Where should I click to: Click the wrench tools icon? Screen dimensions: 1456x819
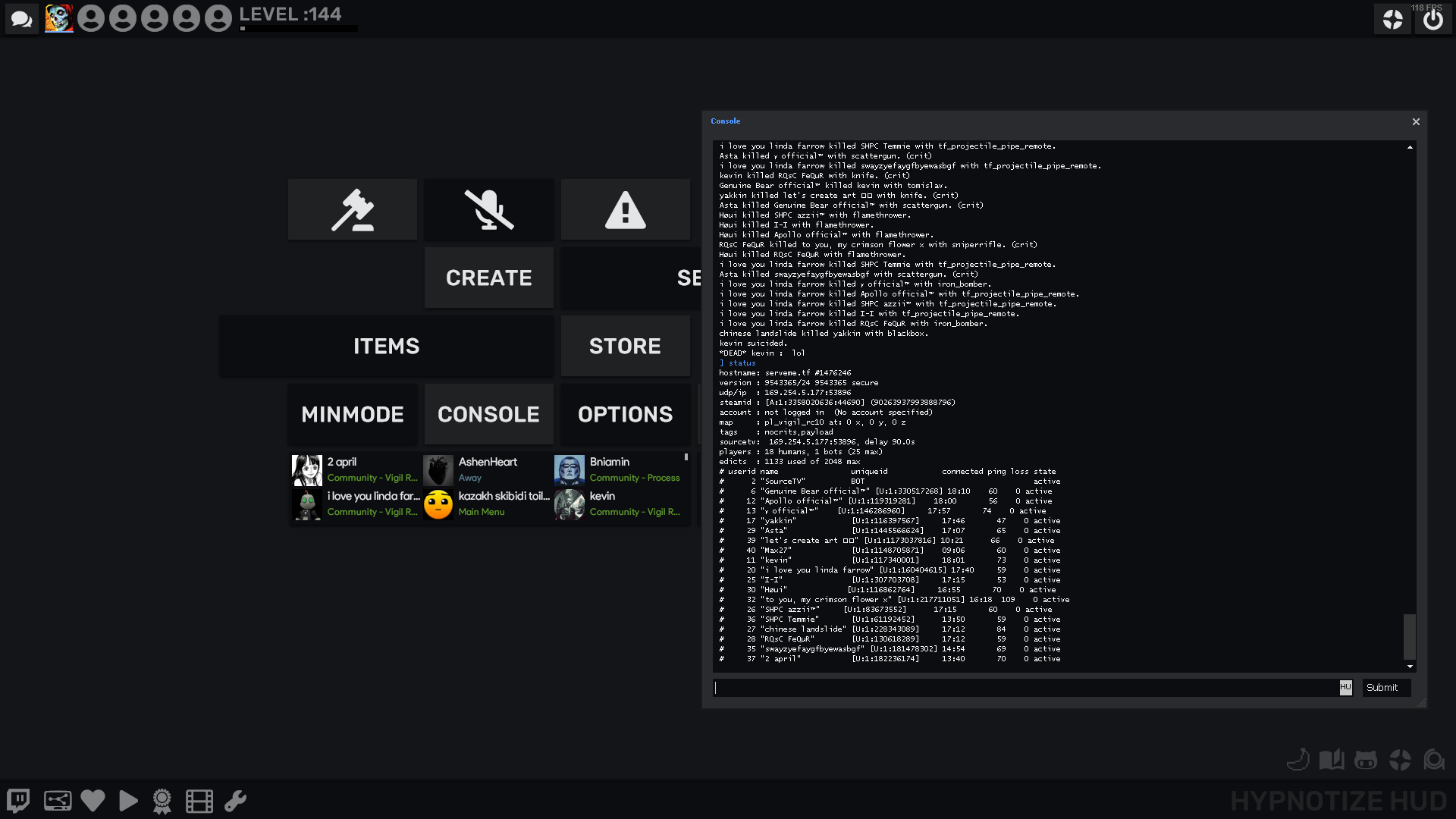point(235,801)
